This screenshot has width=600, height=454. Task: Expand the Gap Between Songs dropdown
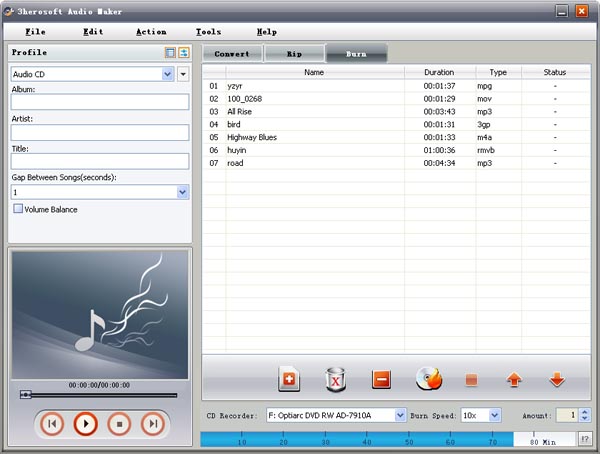click(183, 192)
